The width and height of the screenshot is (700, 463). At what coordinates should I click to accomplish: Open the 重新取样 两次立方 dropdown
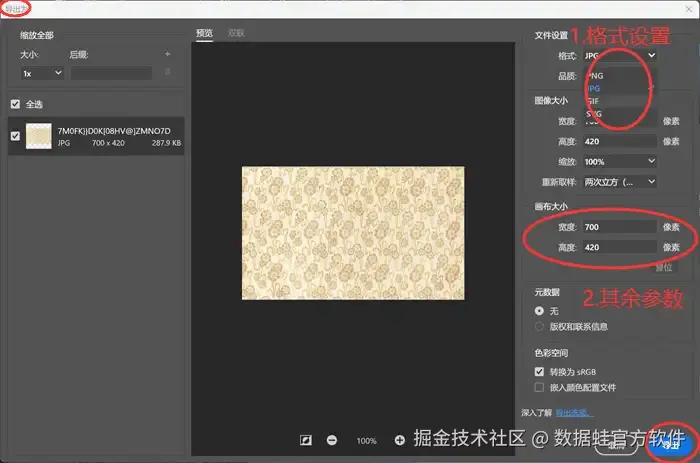620,182
